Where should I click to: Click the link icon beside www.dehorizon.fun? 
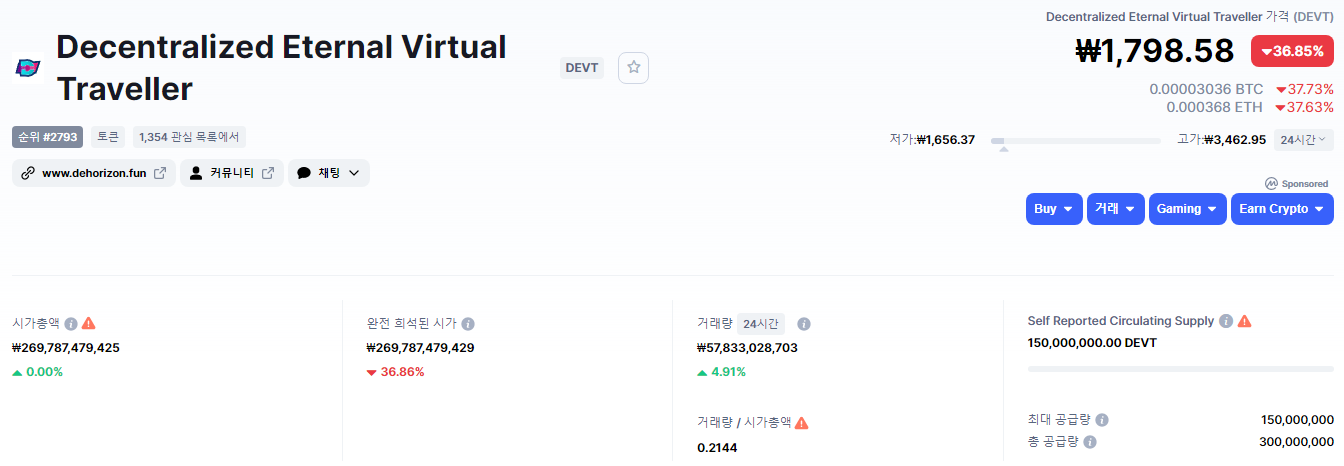click(x=27, y=173)
